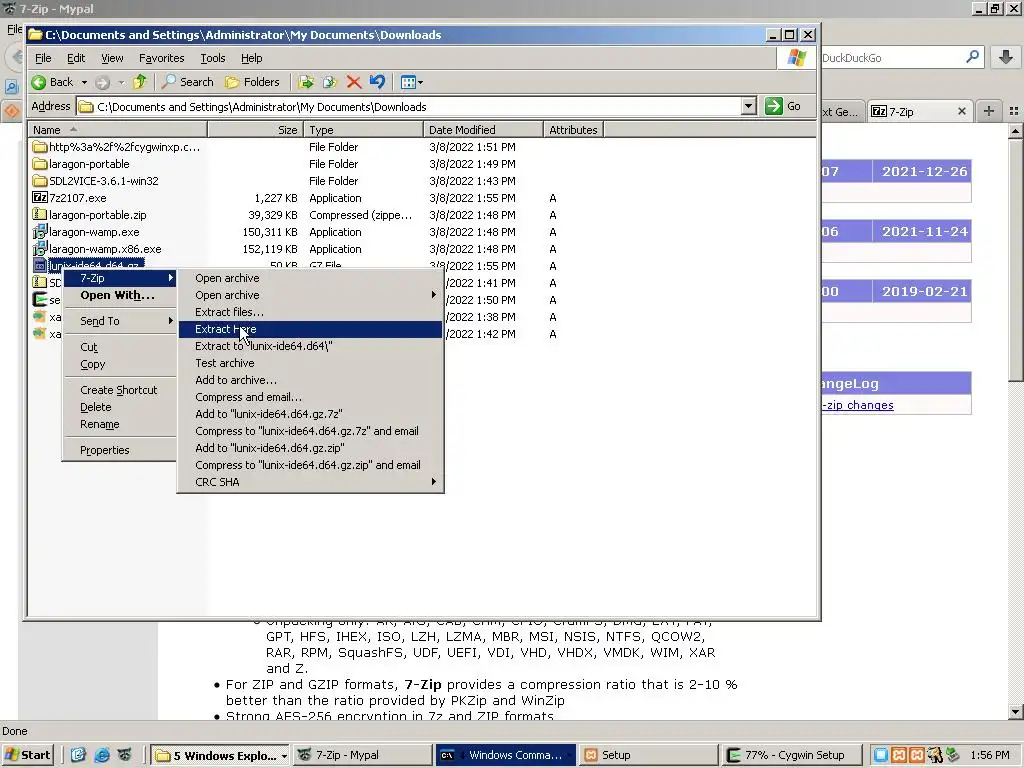
Task: Choose Test archive menu entry
Action: point(310,363)
